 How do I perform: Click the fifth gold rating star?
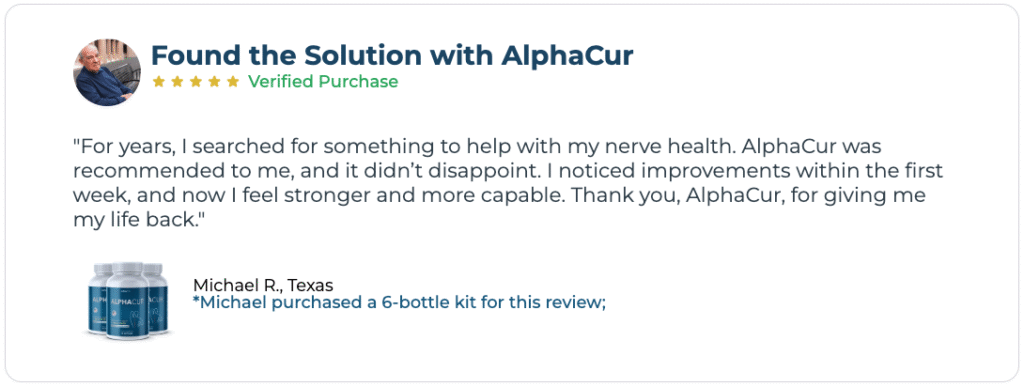pos(233,82)
